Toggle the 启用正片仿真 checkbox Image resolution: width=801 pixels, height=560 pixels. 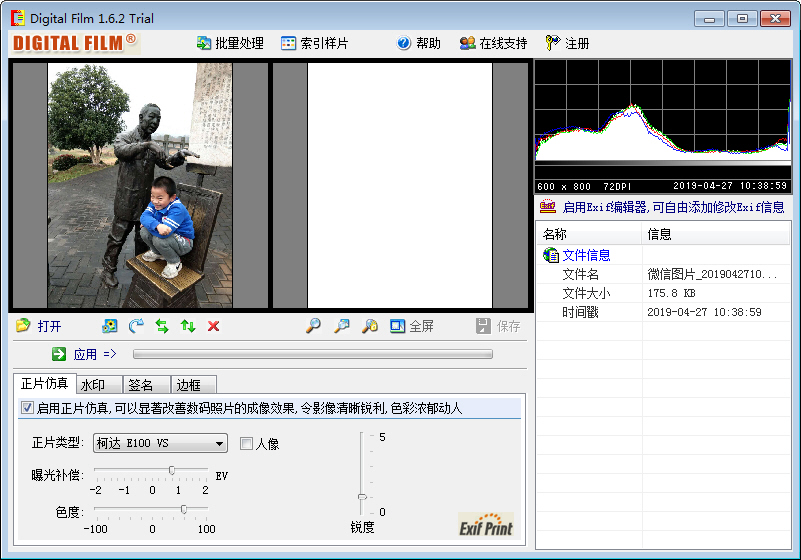click(27, 408)
